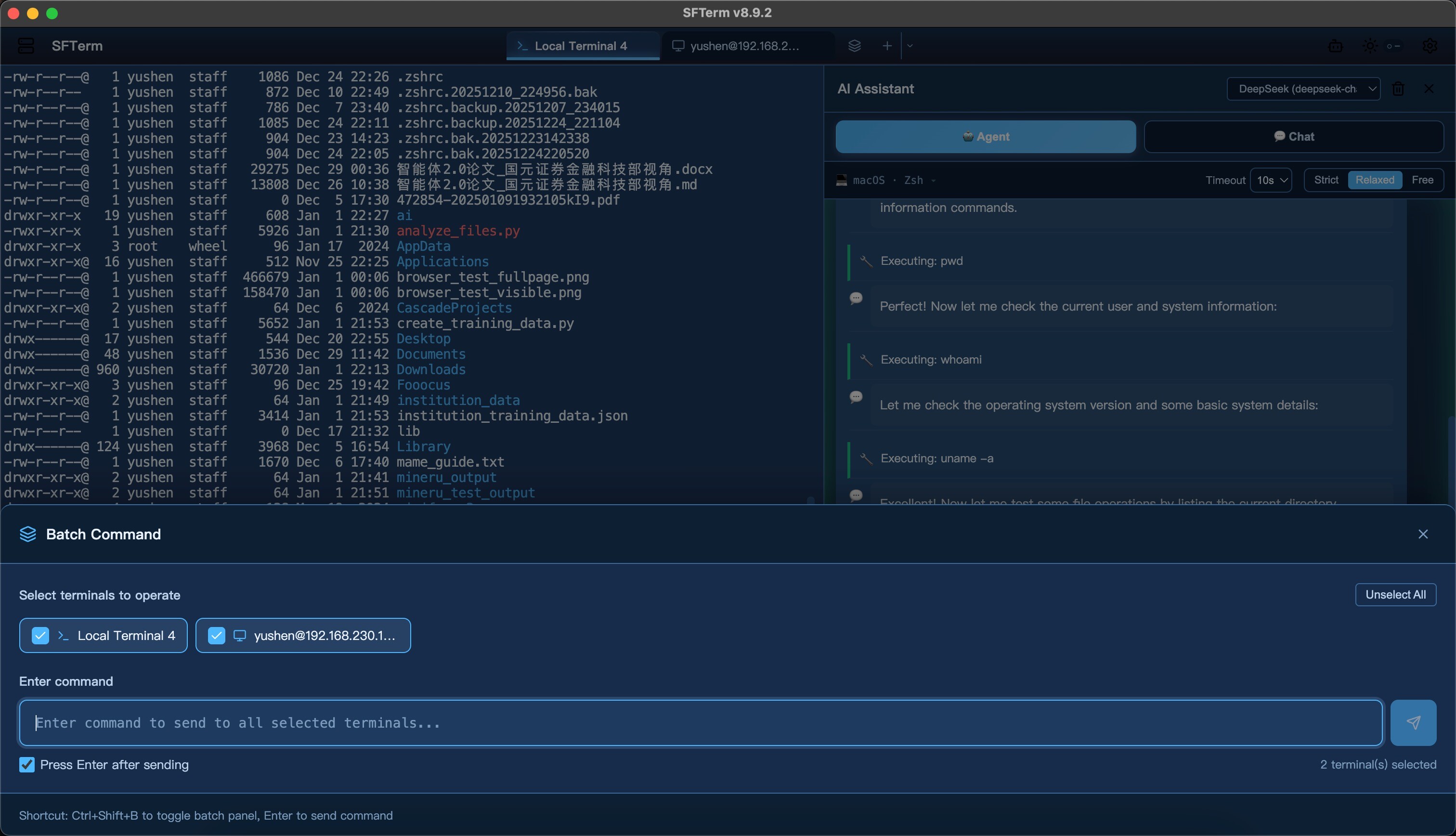
Task: Click the sun theme brightness icon
Action: (x=1369, y=46)
